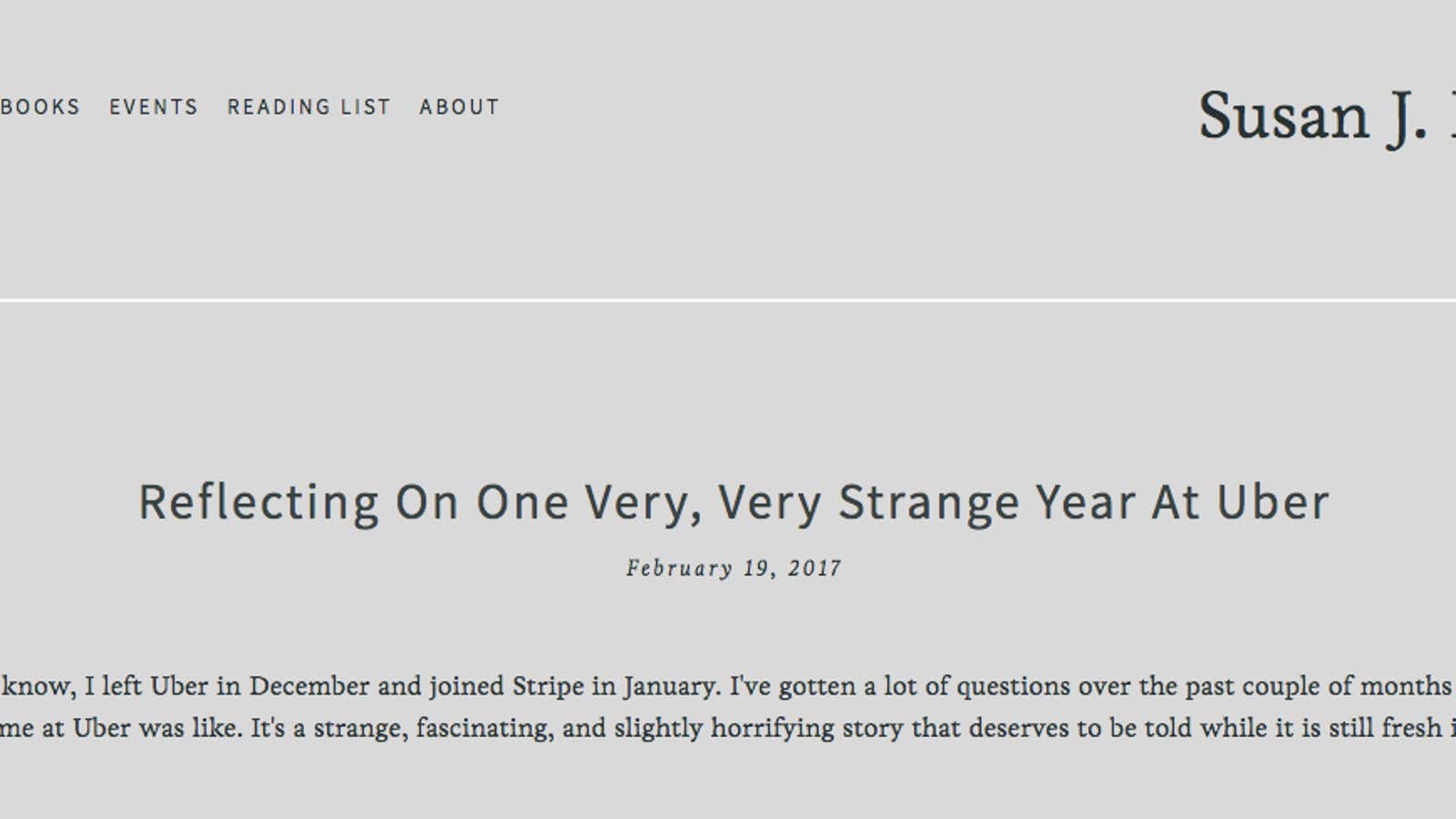
Task: Open the READING LIST menu item
Action: click(308, 107)
